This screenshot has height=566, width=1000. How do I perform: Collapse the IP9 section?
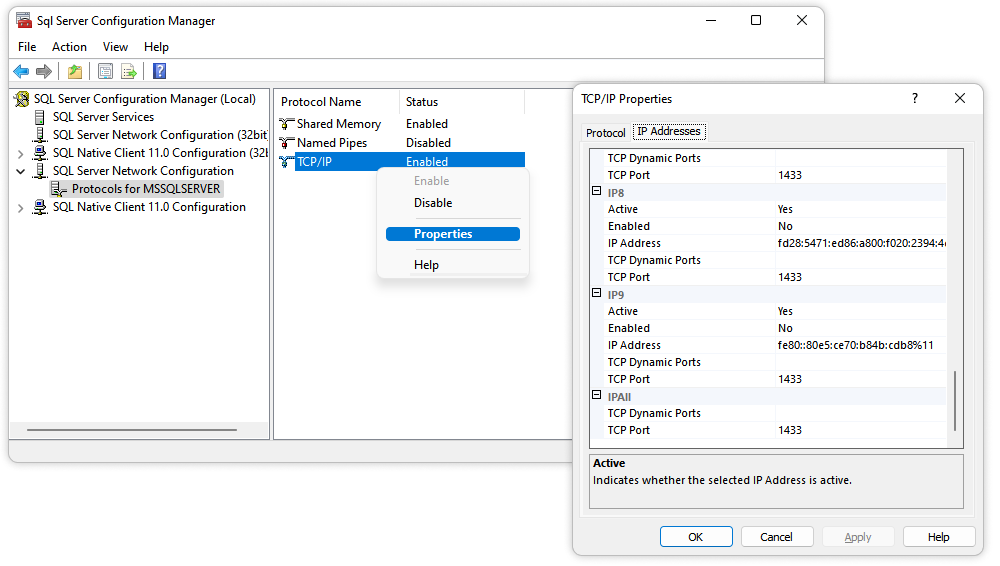596,293
